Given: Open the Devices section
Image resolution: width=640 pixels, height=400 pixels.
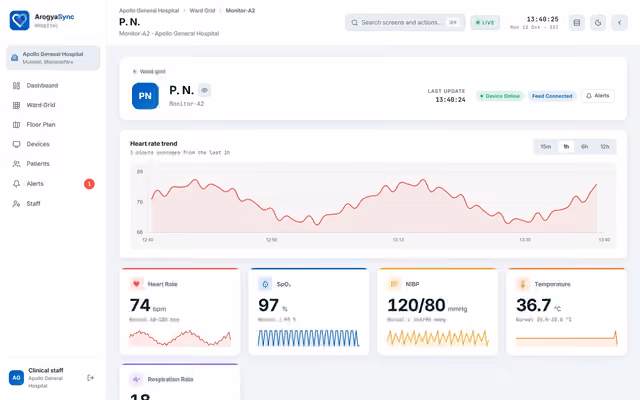Looking at the screenshot, I should click(53, 144).
